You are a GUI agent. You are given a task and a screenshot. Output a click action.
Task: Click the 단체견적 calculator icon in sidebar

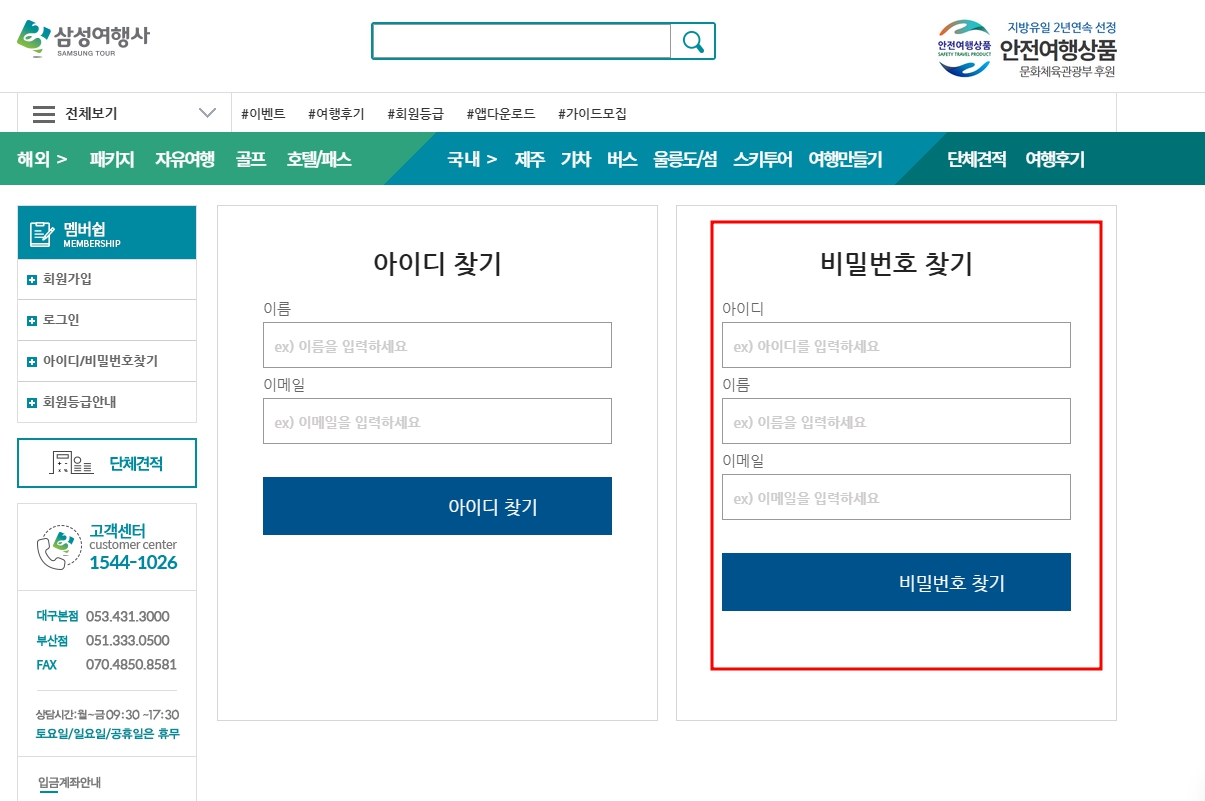[72, 463]
